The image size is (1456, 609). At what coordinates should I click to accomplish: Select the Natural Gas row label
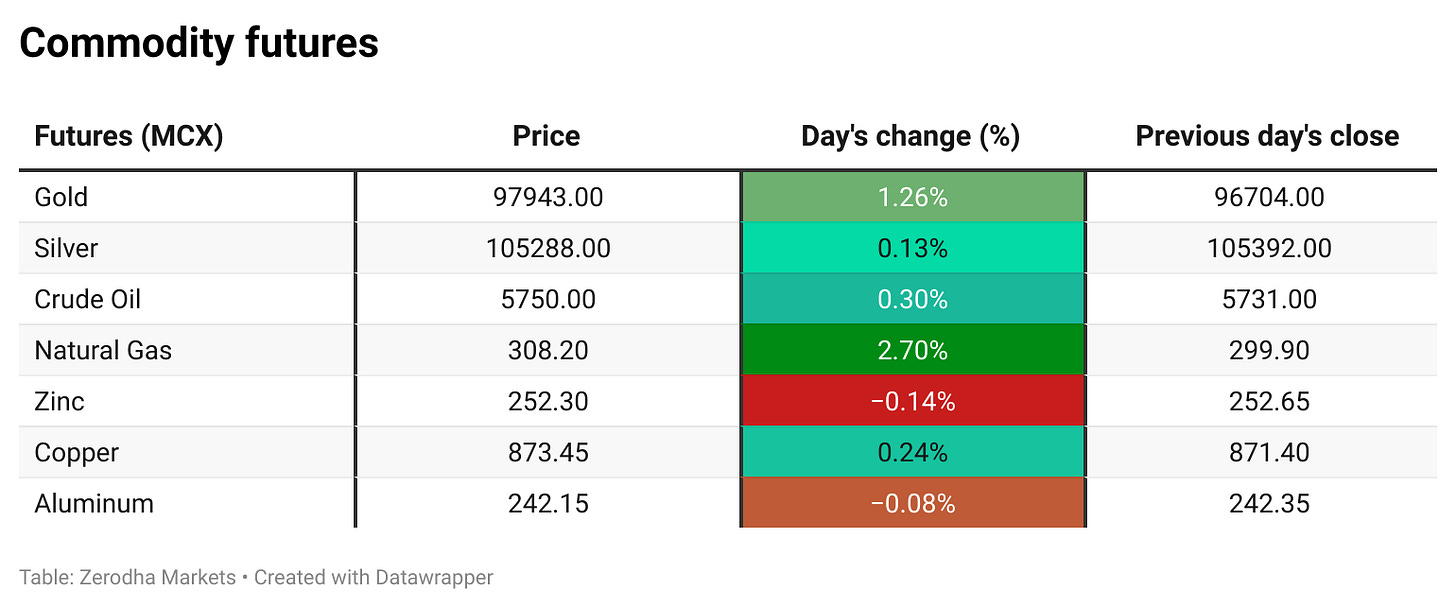(x=103, y=350)
